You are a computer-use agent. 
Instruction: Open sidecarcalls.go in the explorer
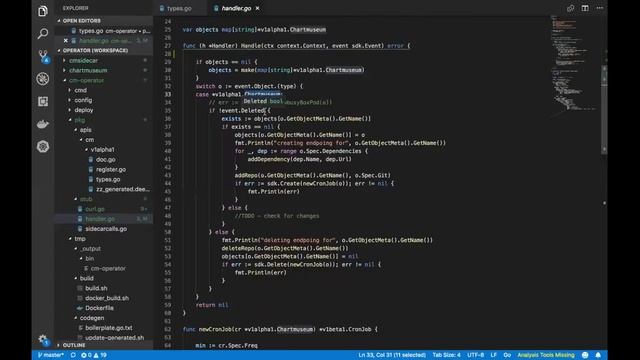click(106, 229)
